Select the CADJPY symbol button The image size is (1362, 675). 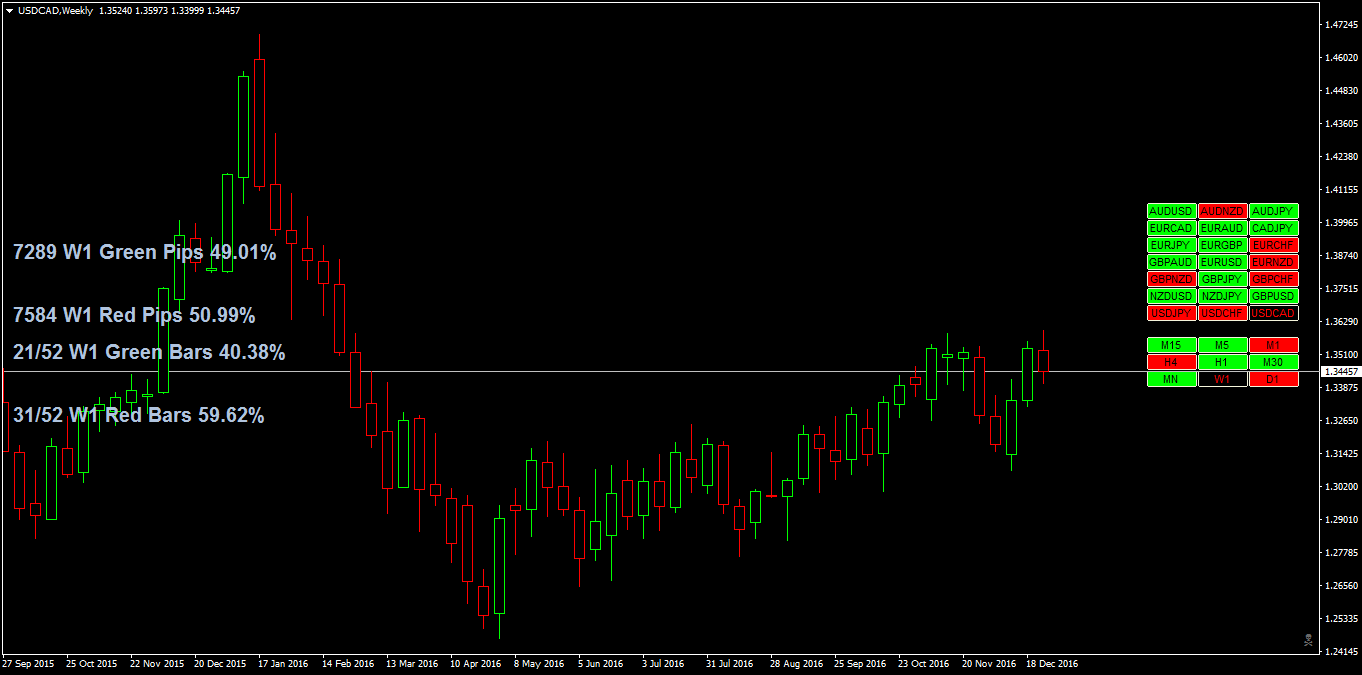[1273, 228]
